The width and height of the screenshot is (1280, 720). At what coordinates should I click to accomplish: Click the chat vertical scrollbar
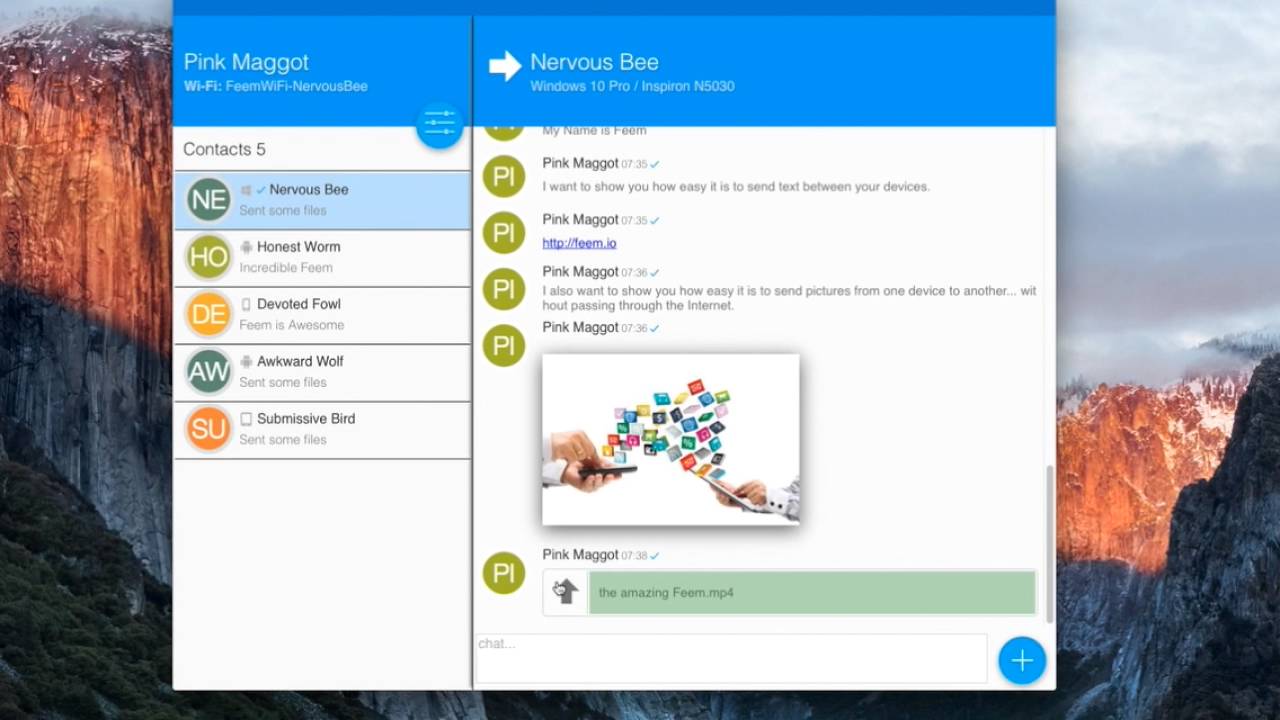pos(1049,540)
